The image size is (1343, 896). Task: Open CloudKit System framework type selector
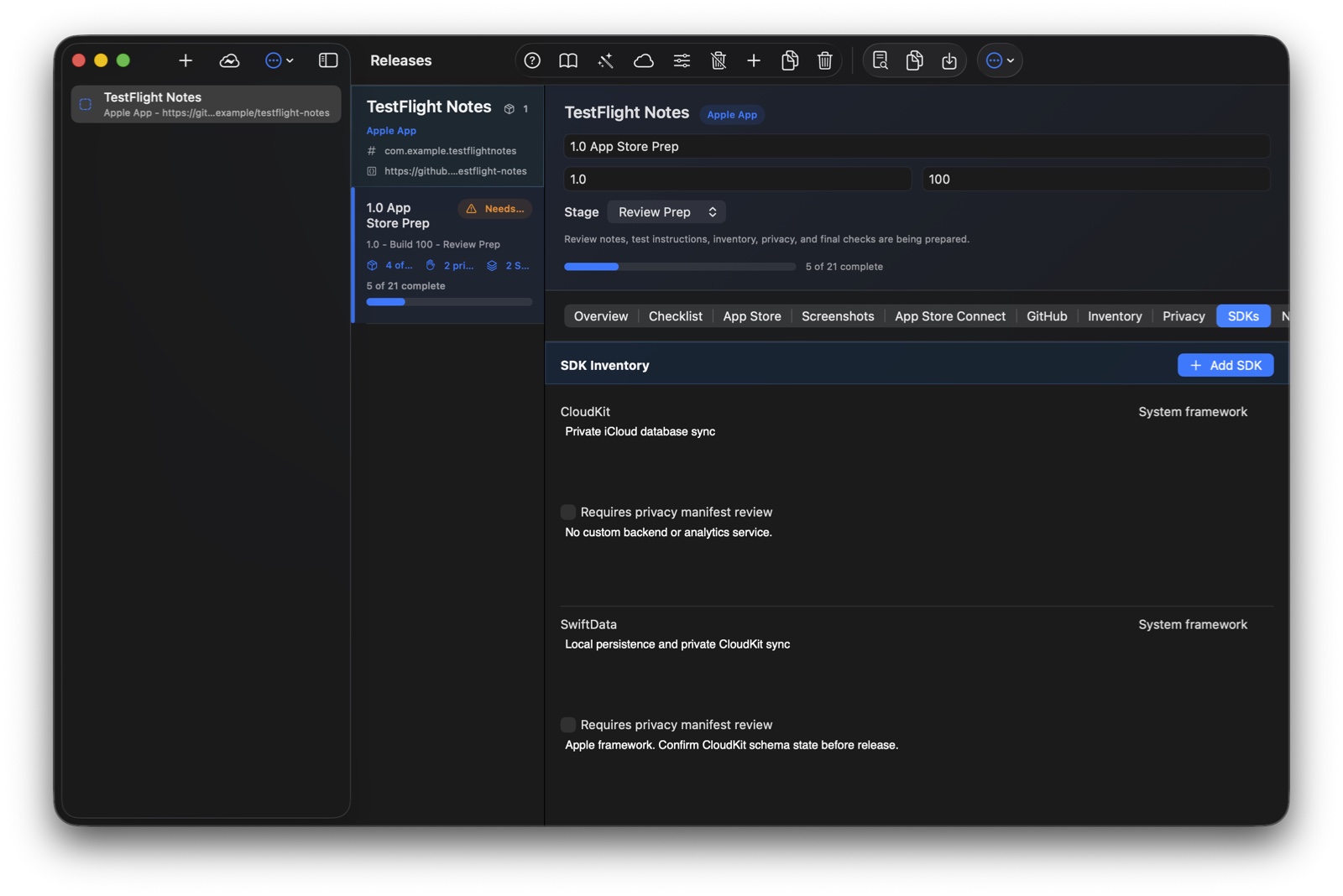click(x=1193, y=412)
